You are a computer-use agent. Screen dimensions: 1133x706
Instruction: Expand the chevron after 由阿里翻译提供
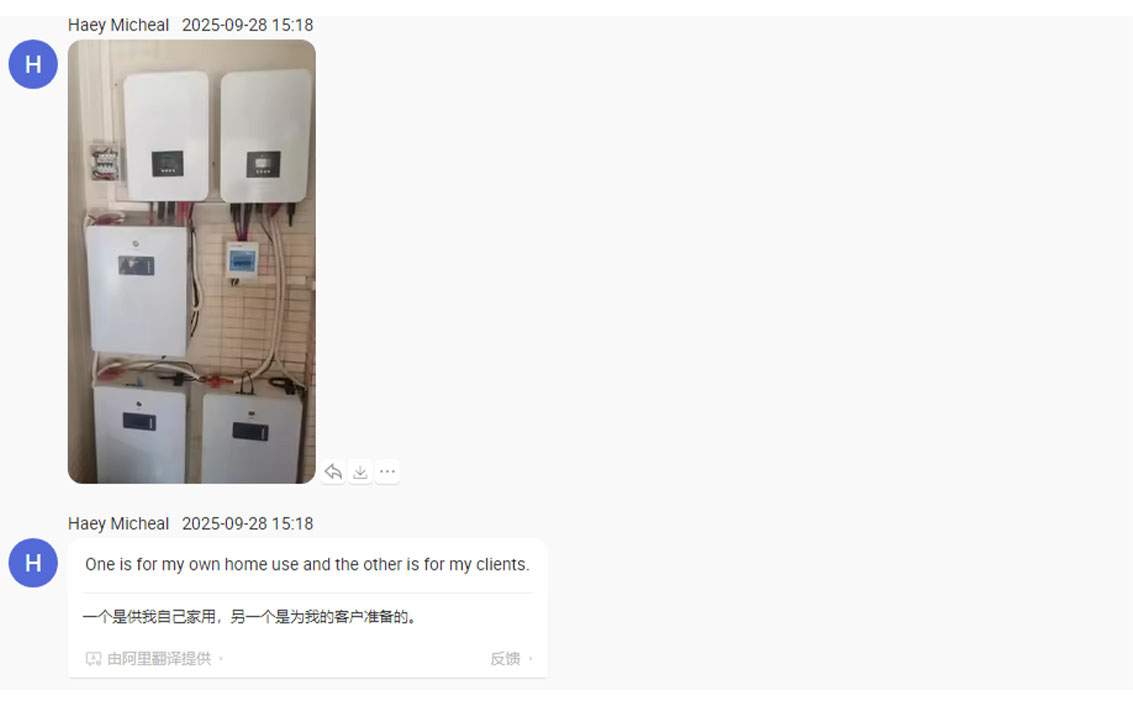[221, 658]
